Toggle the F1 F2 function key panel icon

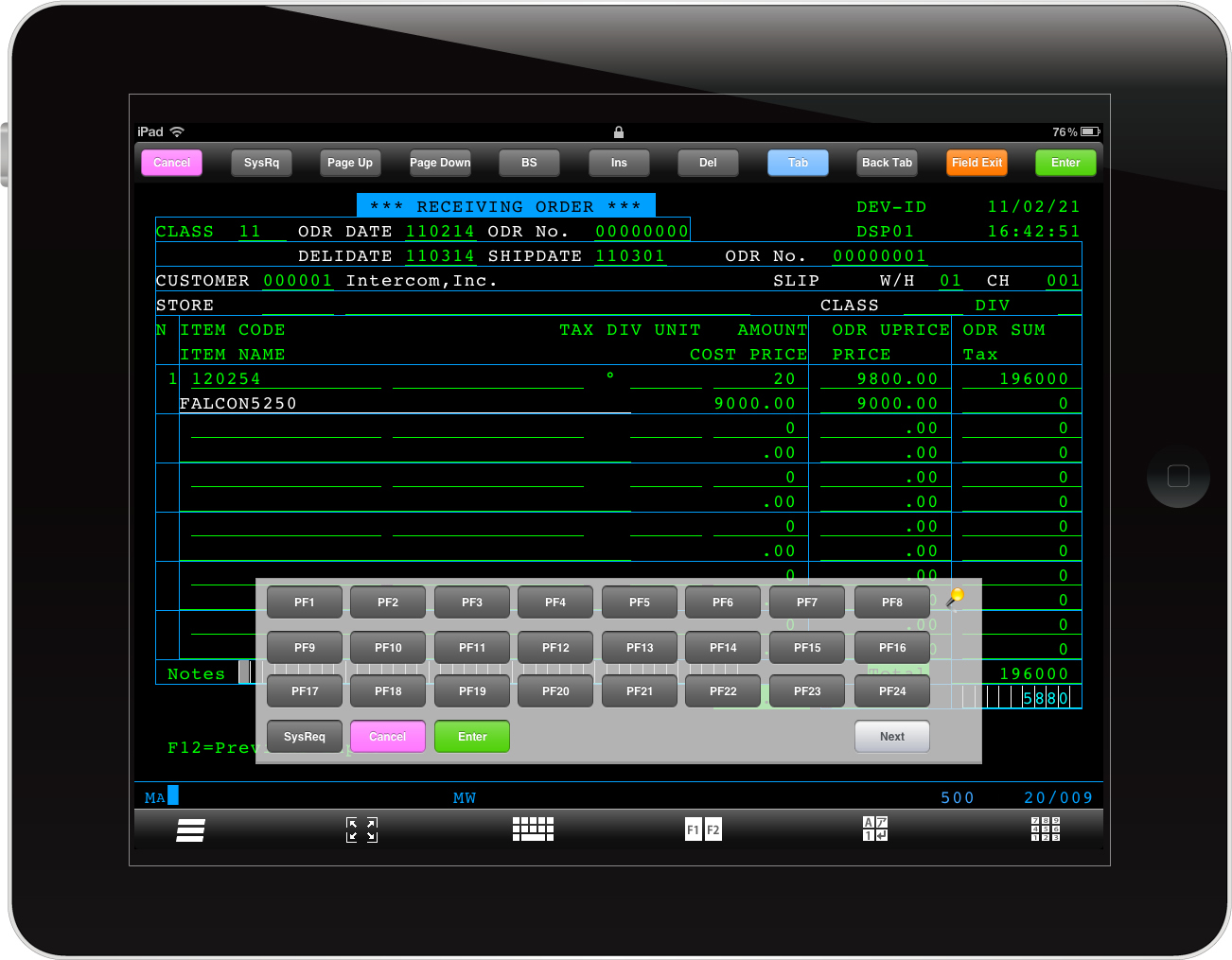click(x=703, y=830)
